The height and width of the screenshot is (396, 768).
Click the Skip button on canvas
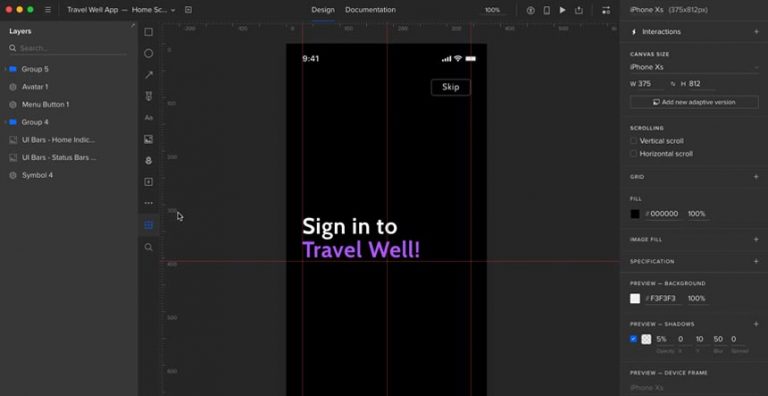(451, 87)
